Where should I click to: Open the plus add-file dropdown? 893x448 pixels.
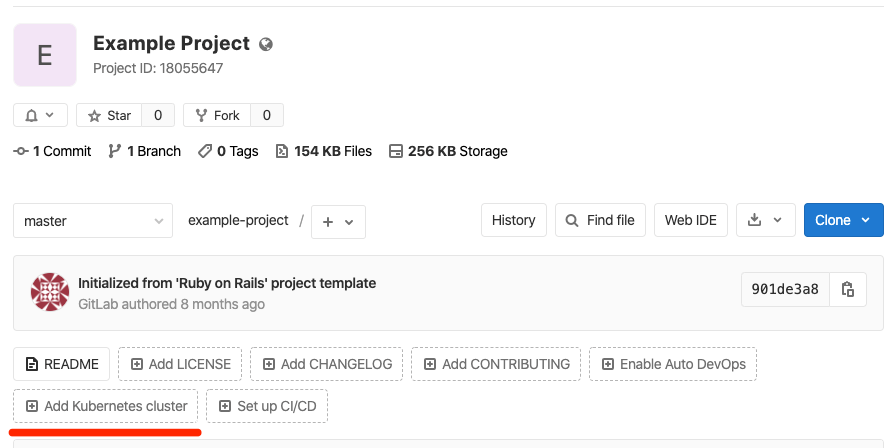338,221
